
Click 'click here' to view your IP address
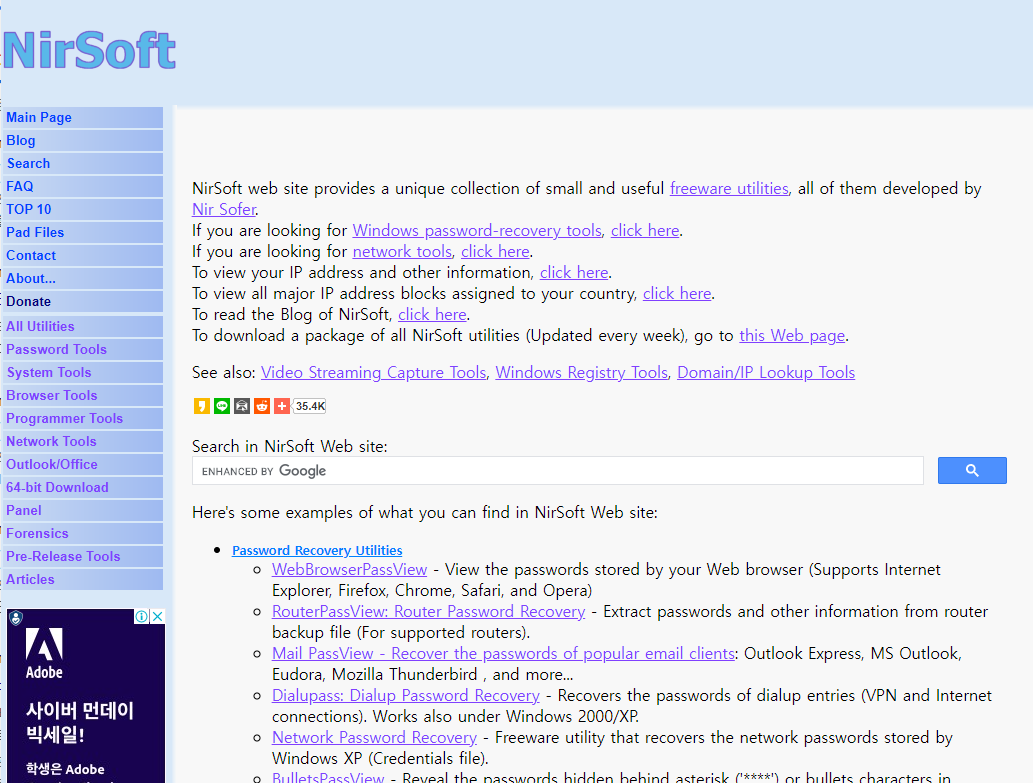[x=574, y=273]
